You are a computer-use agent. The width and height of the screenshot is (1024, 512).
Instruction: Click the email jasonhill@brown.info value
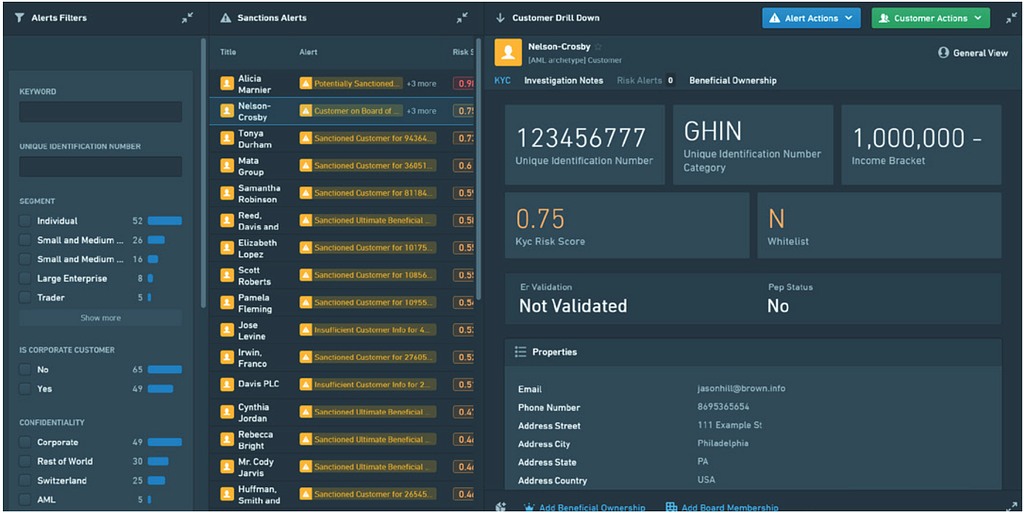pyautogui.click(x=741, y=389)
